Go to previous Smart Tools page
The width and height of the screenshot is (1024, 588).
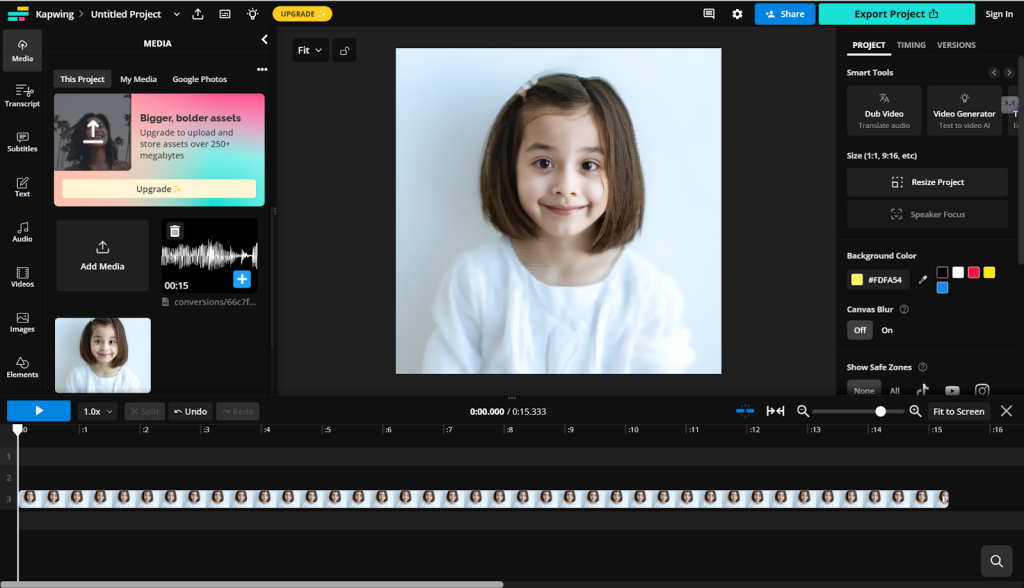point(993,73)
